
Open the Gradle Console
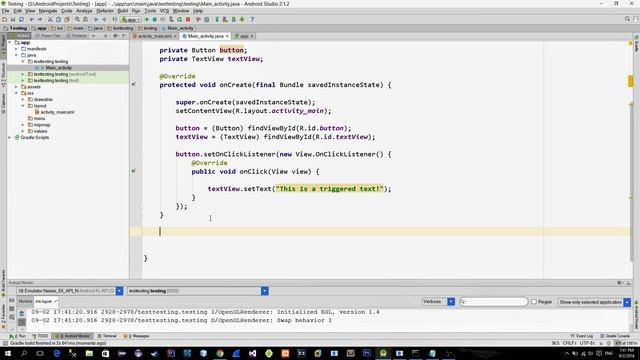pyautogui.click(x=615, y=336)
